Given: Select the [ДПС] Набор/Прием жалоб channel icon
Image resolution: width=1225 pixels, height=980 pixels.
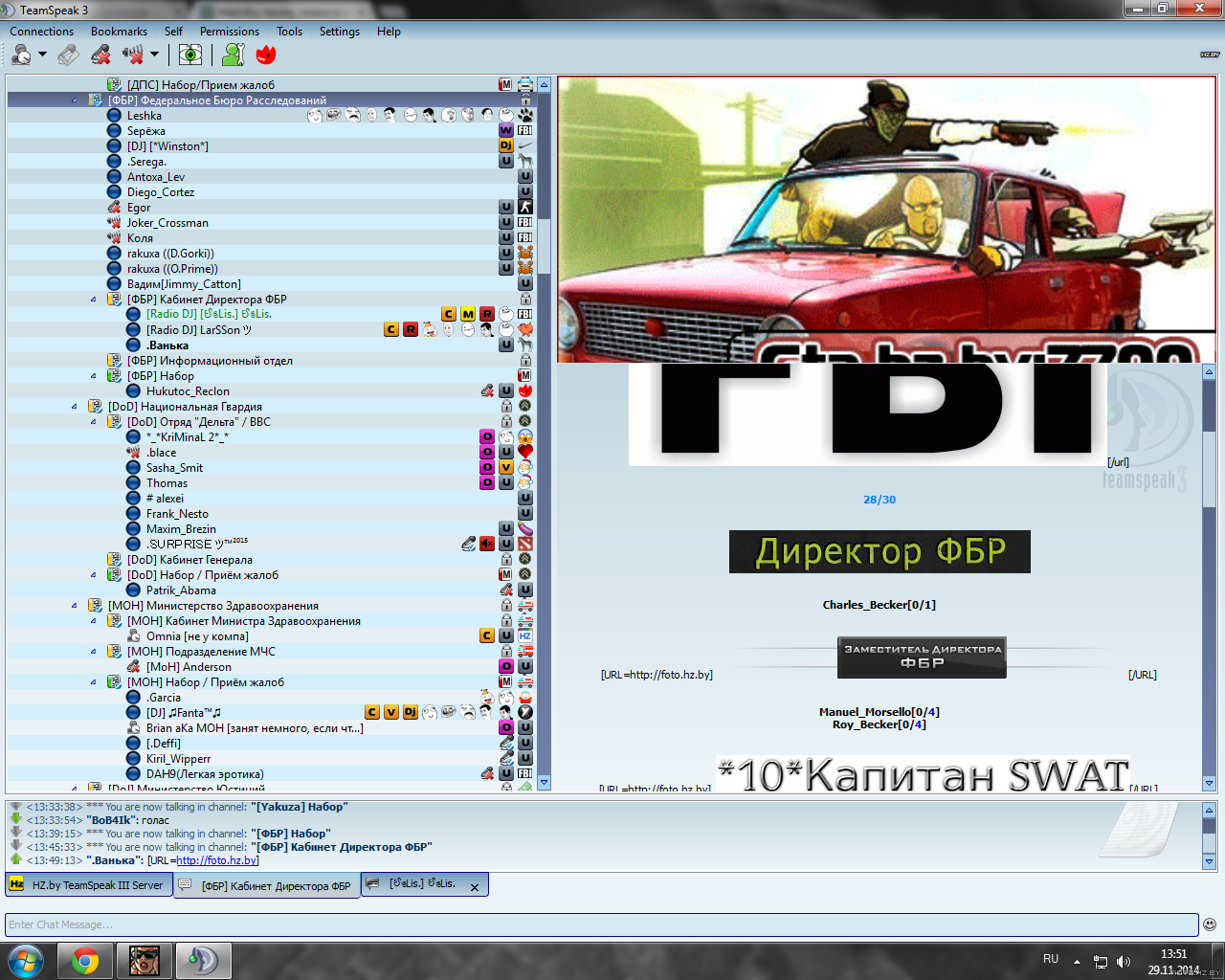Looking at the screenshot, I should pyautogui.click(x=114, y=85).
